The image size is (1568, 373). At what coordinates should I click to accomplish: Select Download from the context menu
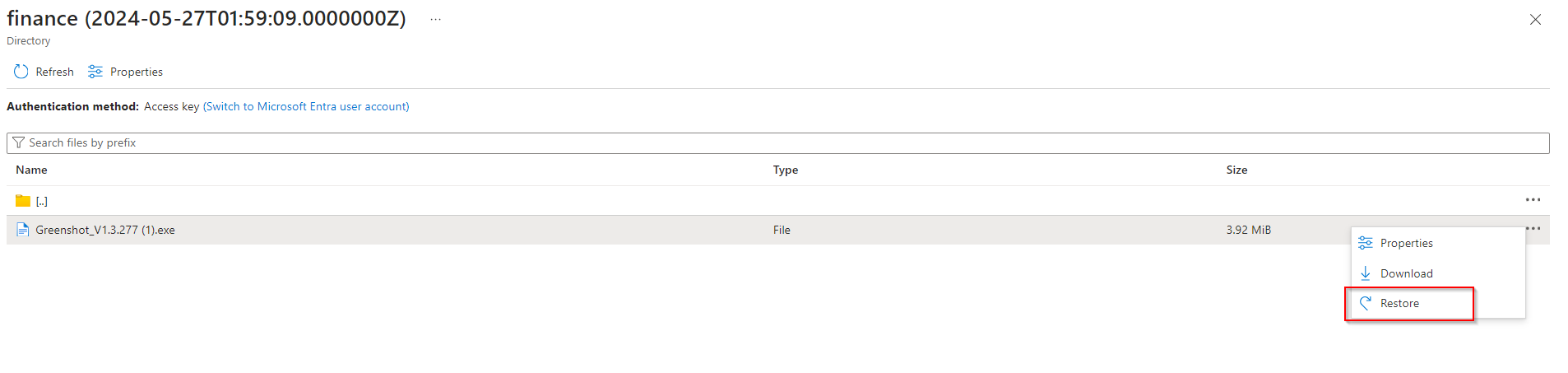pos(1406,273)
